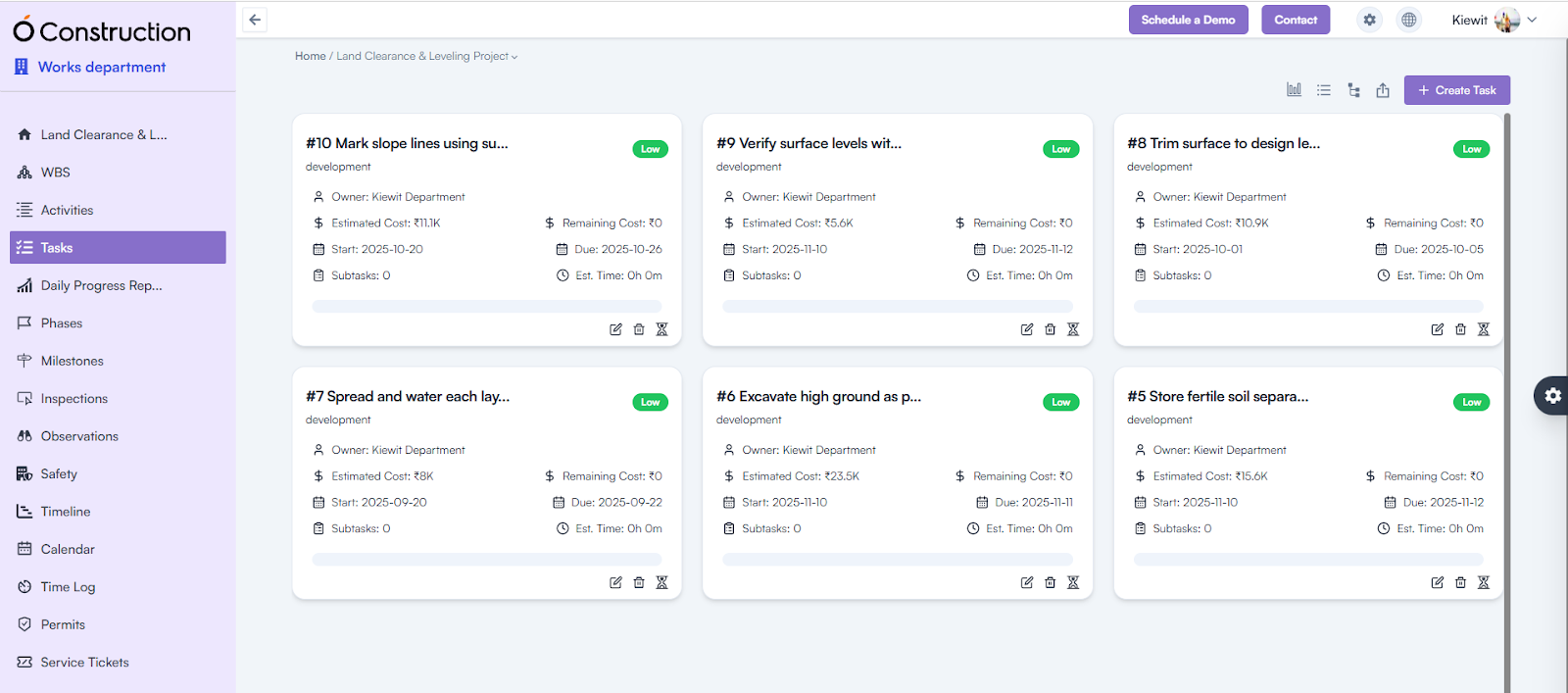Open Service Tickets in sidebar
Viewport: 1568px width, 693px height.
pos(118,663)
